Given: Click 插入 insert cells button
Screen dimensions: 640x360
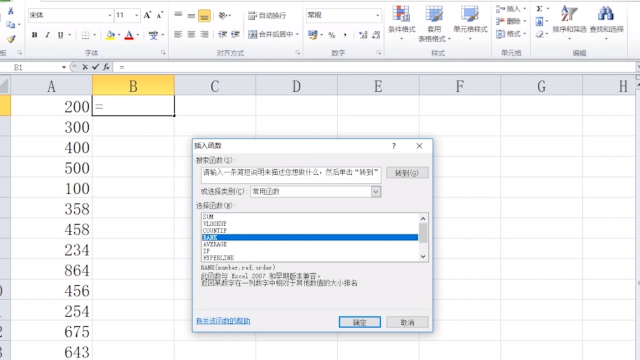Looking at the screenshot, I should tap(511, 9).
